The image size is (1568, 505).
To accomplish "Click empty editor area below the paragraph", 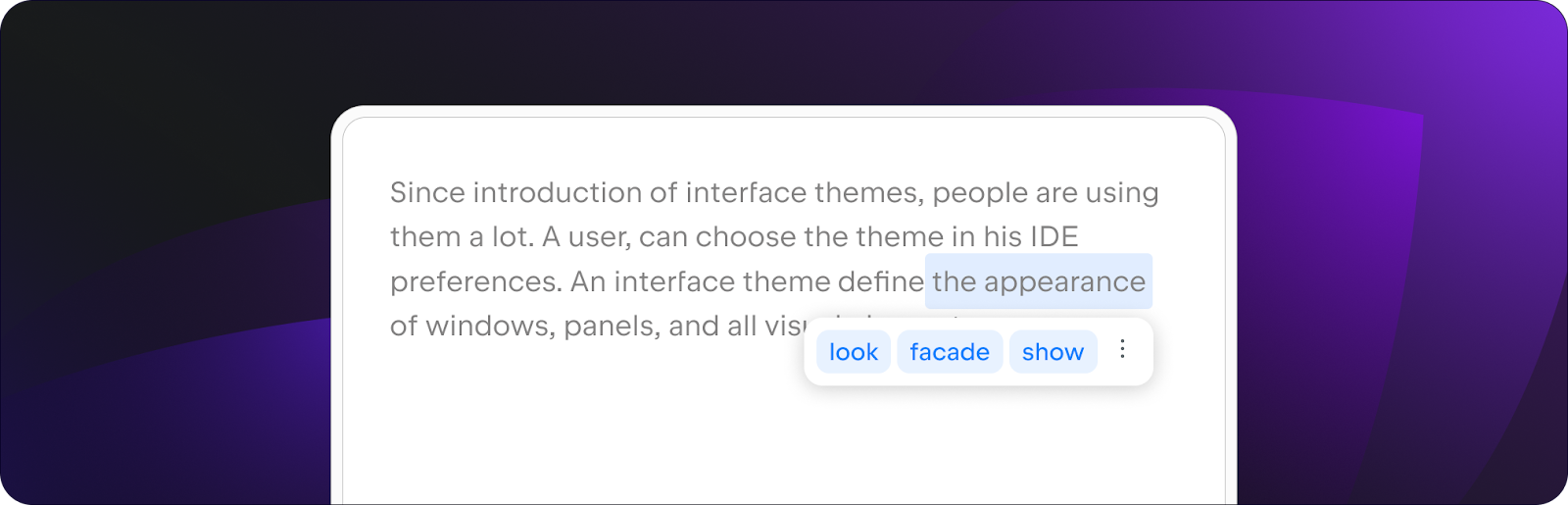I will pos(783,441).
